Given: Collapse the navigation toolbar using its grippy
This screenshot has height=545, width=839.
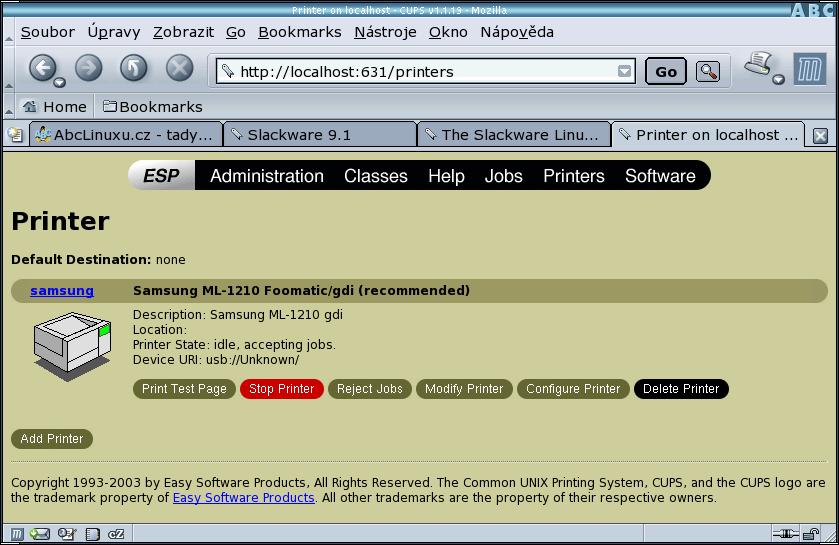Looking at the screenshot, I should coord(9,69).
